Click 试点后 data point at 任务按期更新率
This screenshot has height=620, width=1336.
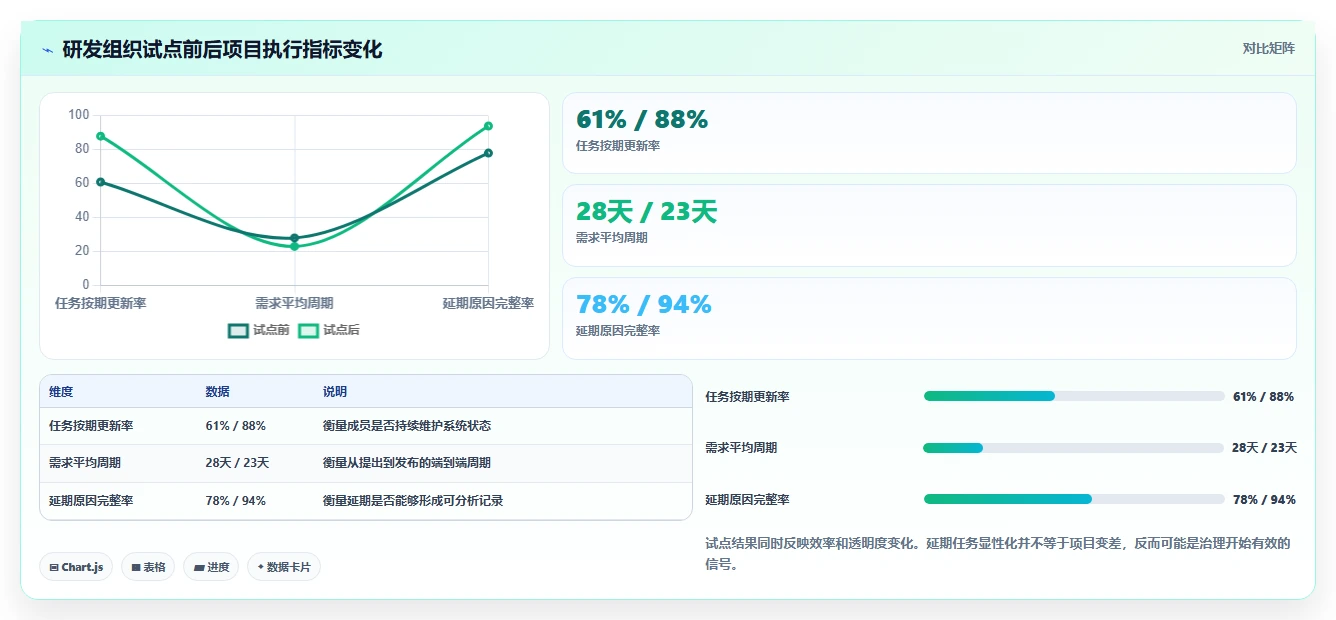click(x=100, y=136)
